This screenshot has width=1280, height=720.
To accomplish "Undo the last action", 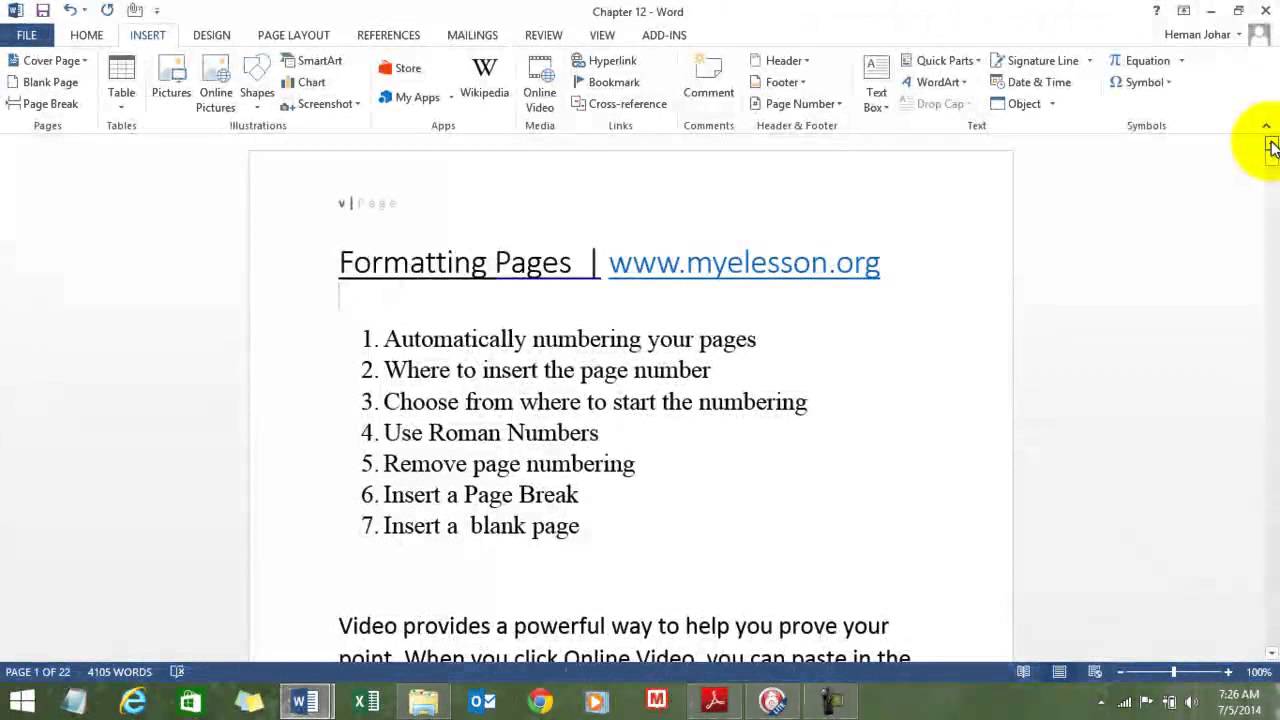I will [69, 11].
